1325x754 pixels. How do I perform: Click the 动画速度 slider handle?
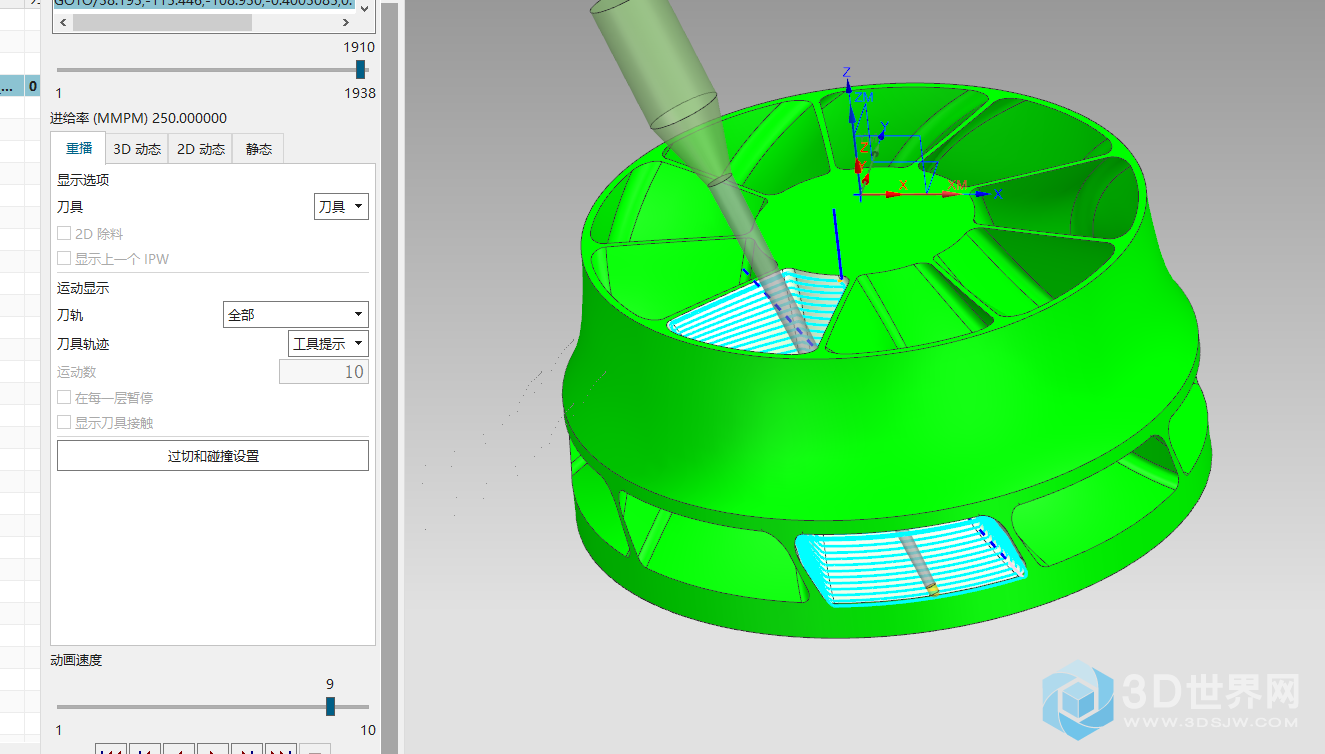tap(330, 706)
